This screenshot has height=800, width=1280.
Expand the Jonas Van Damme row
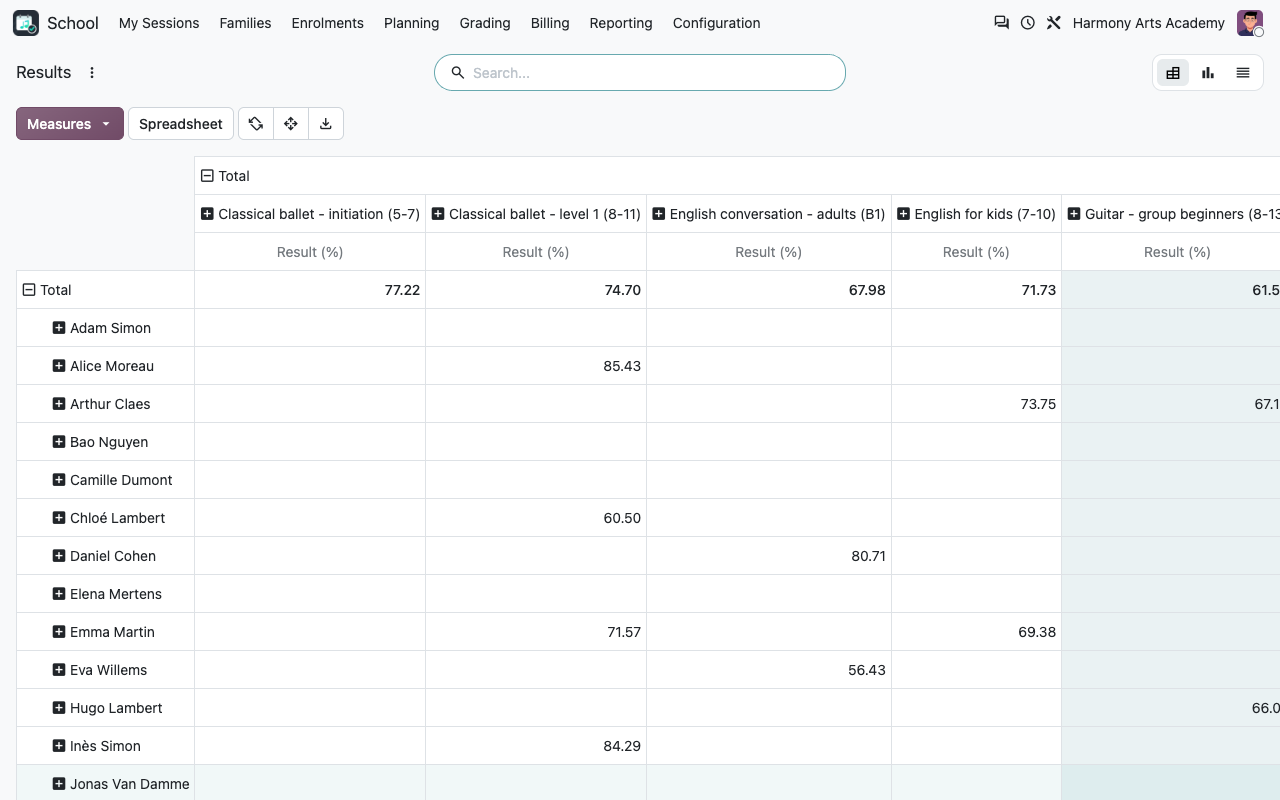pos(59,784)
